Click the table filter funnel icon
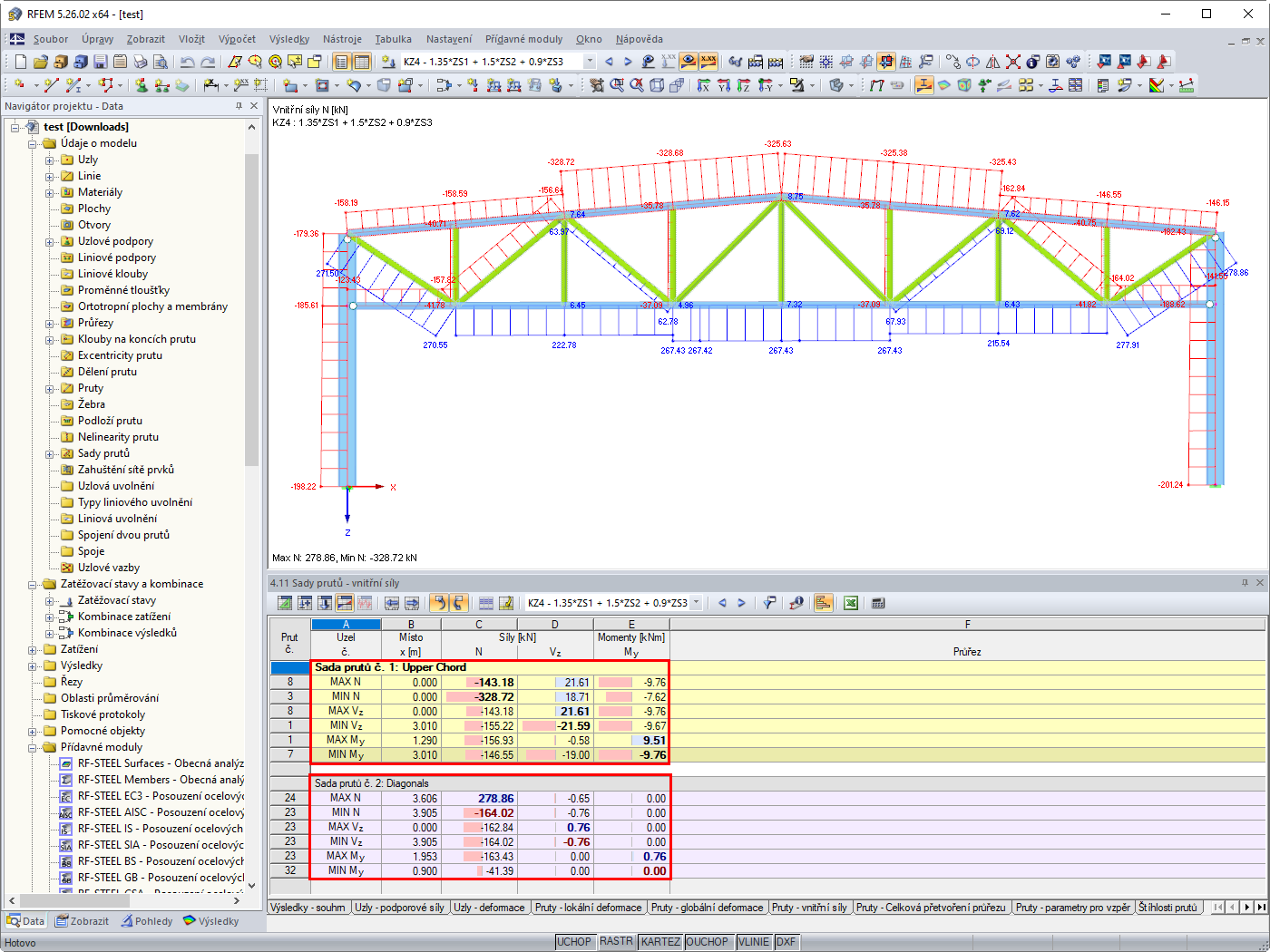Image resolution: width=1270 pixels, height=952 pixels. (769, 603)
